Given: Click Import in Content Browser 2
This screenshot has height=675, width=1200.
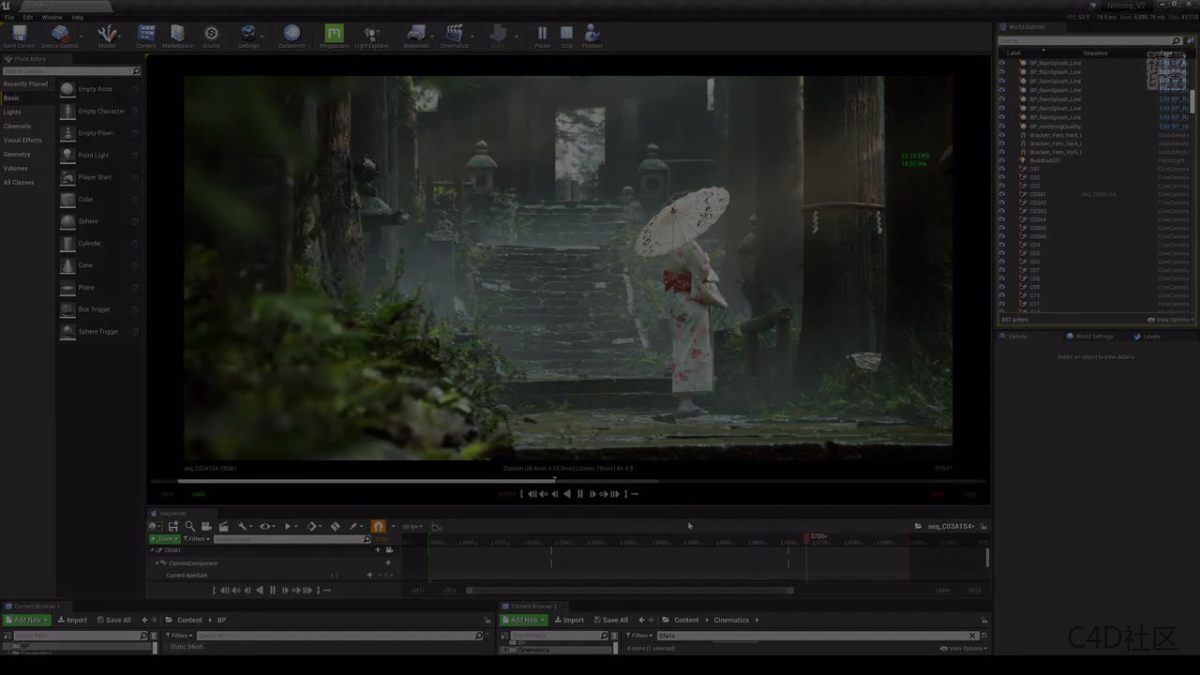Looking at the screenshot, I should tap(568, 620).
